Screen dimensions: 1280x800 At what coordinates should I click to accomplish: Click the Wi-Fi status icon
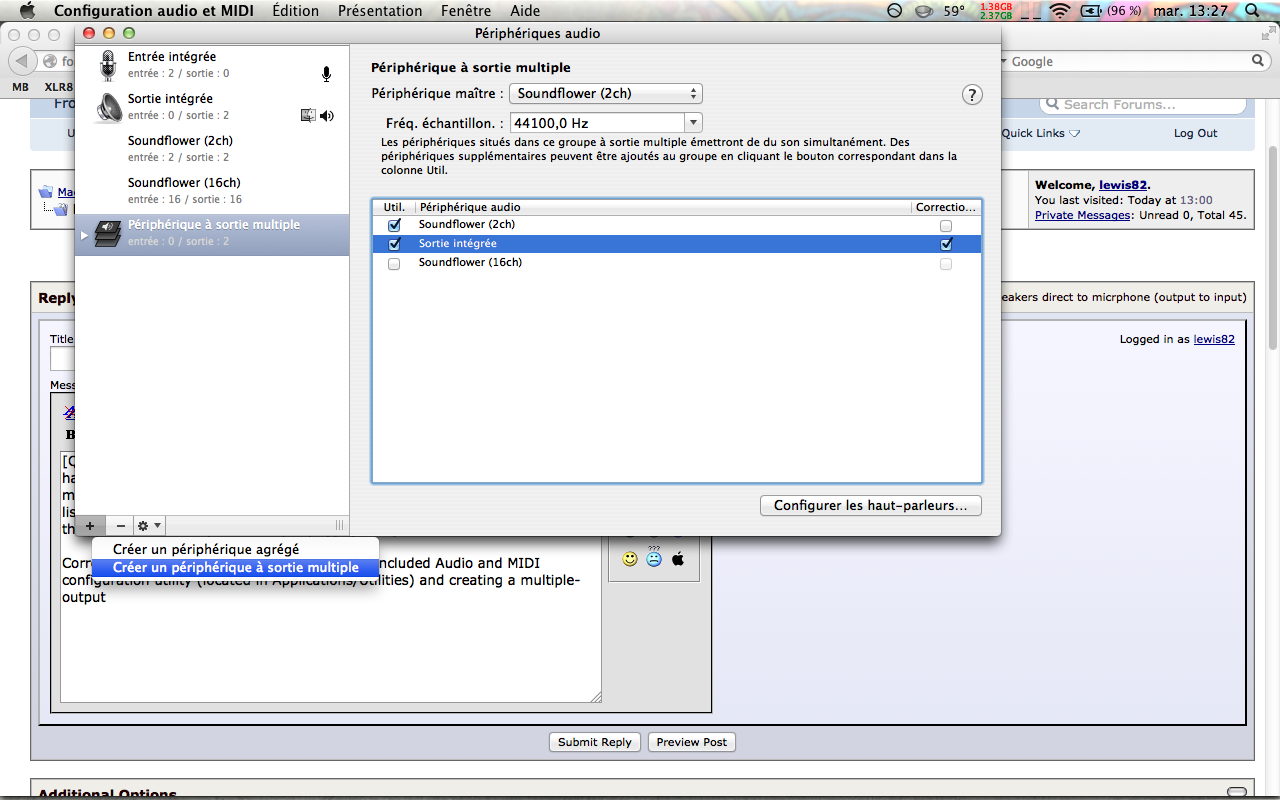[1059, 11]
